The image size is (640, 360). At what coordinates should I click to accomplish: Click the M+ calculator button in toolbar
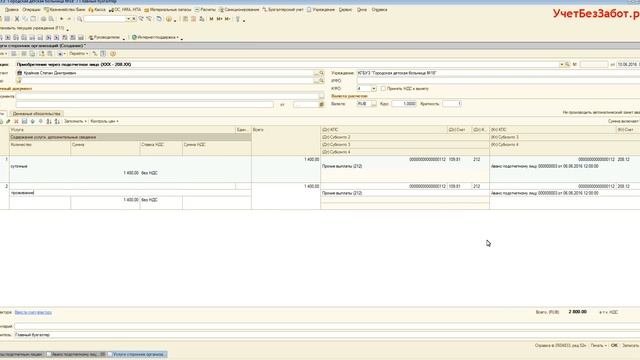[x=220, y=19]
